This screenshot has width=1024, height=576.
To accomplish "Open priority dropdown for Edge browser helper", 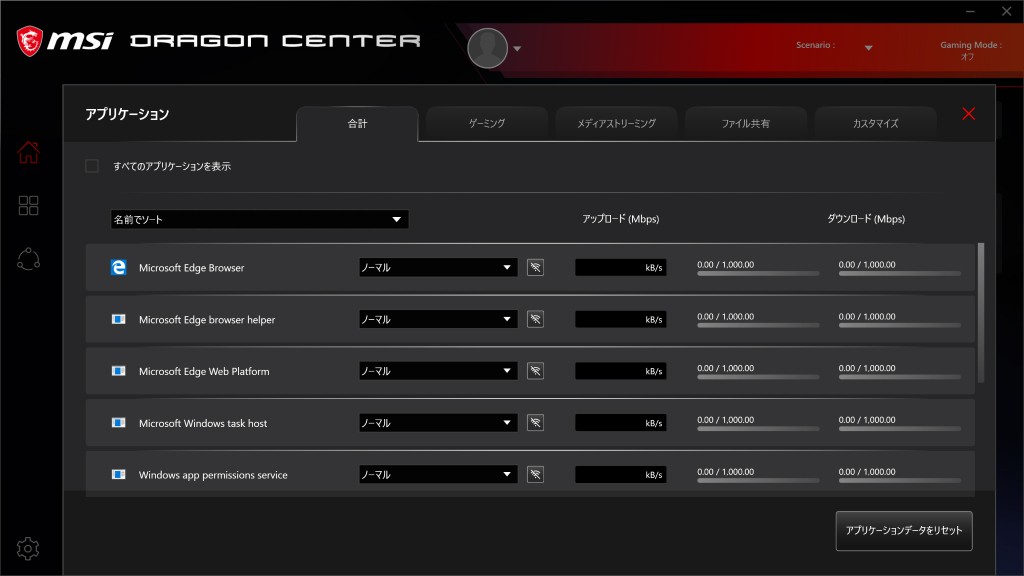I will click(438, 319).
